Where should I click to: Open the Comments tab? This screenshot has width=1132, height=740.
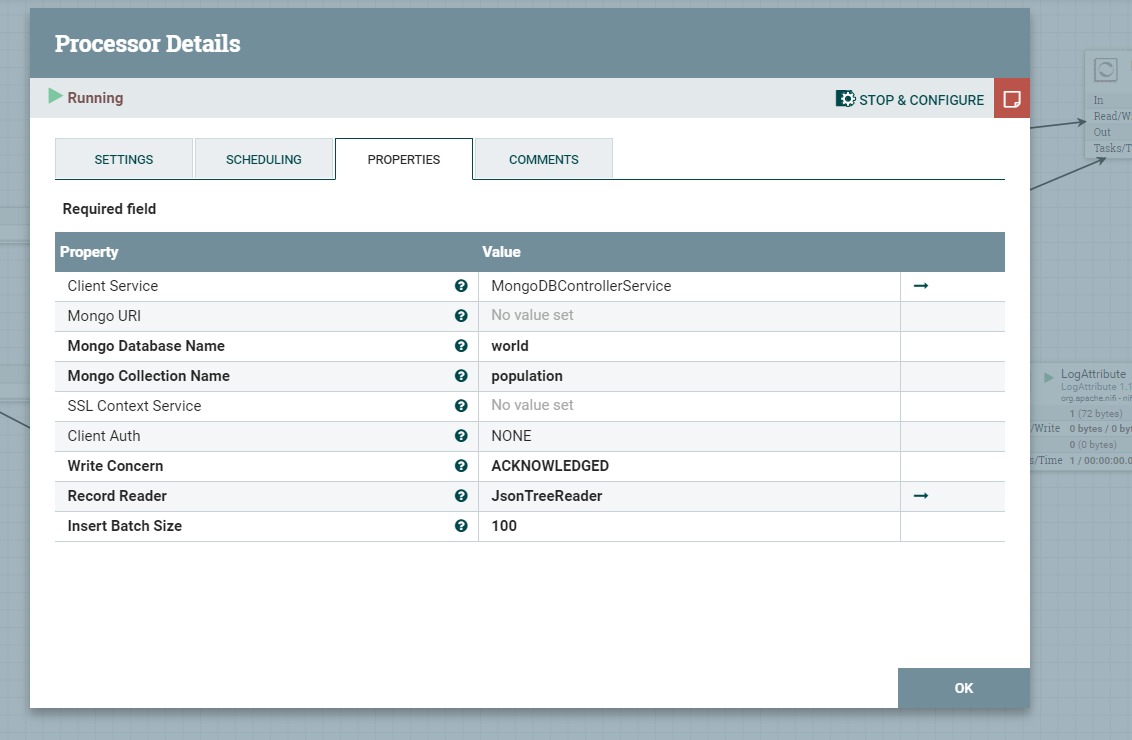(543, 158)
